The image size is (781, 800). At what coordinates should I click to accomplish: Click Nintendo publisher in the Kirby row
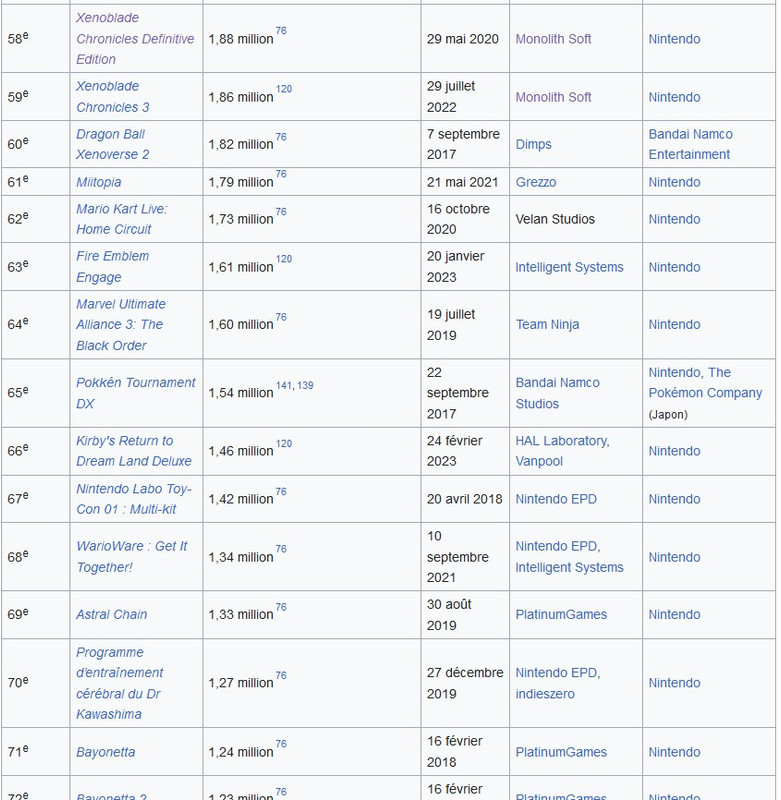674,451
